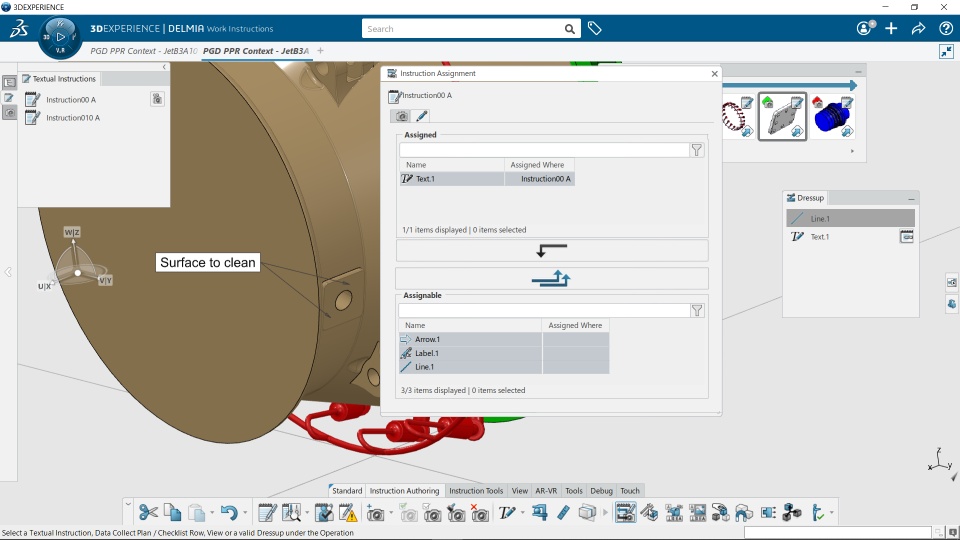Open the Debug tab
Viewport: 960px width, 540px height.
pos(601,490)
